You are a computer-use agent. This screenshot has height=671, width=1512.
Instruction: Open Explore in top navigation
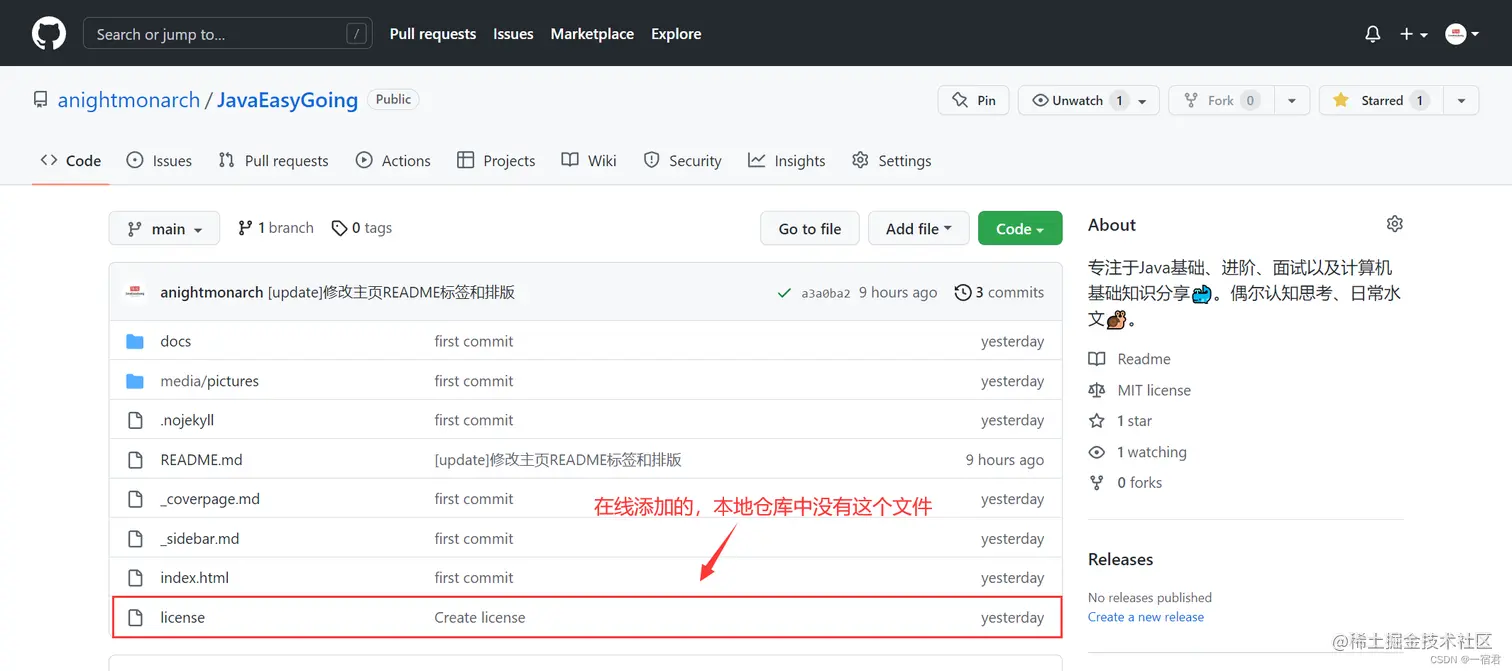[x=676, y=33]
